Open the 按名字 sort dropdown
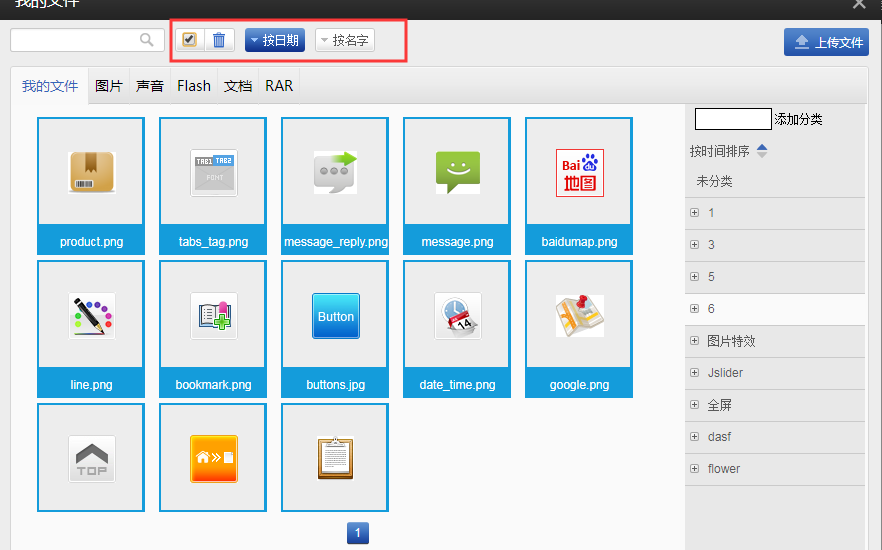This screenshot has width=882, height=550. pyautogui.click(x=344, y=40)
